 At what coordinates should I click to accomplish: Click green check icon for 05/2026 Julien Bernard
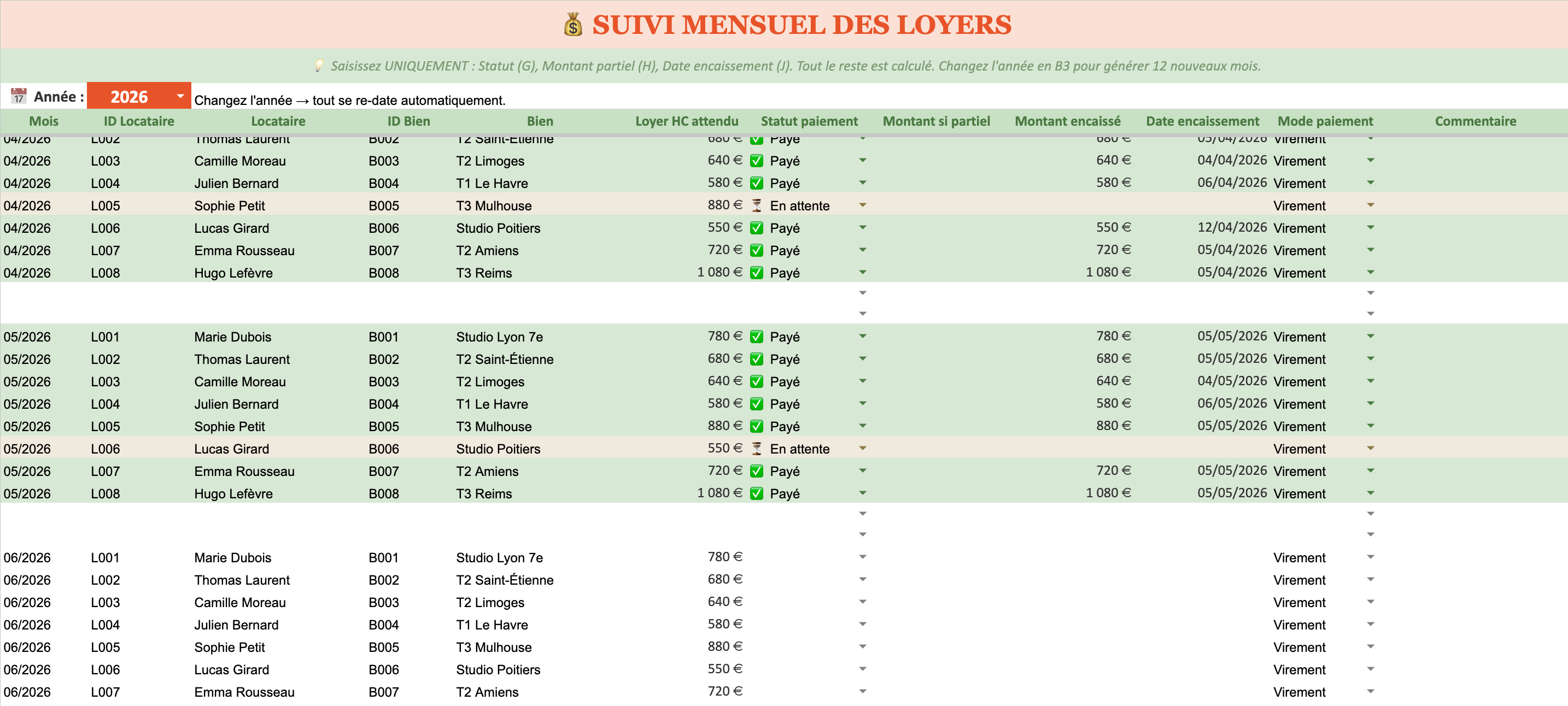(x=757, y=404)
